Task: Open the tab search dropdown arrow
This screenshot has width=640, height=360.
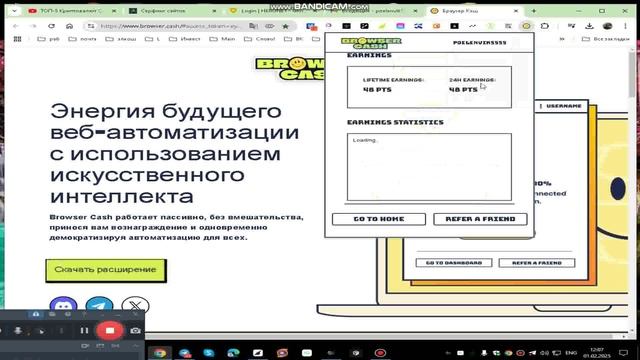Action: [x=14, y=11]
